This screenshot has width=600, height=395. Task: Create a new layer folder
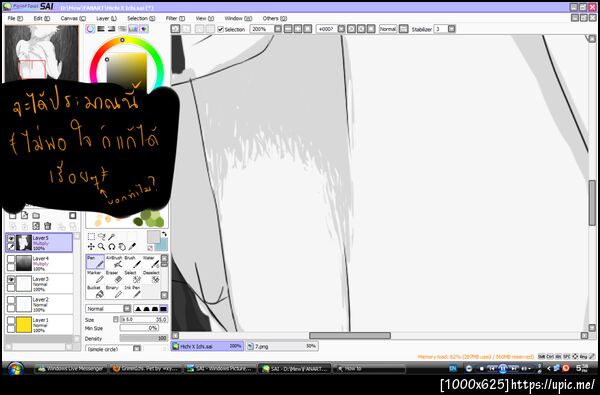(x=36, y=215)
